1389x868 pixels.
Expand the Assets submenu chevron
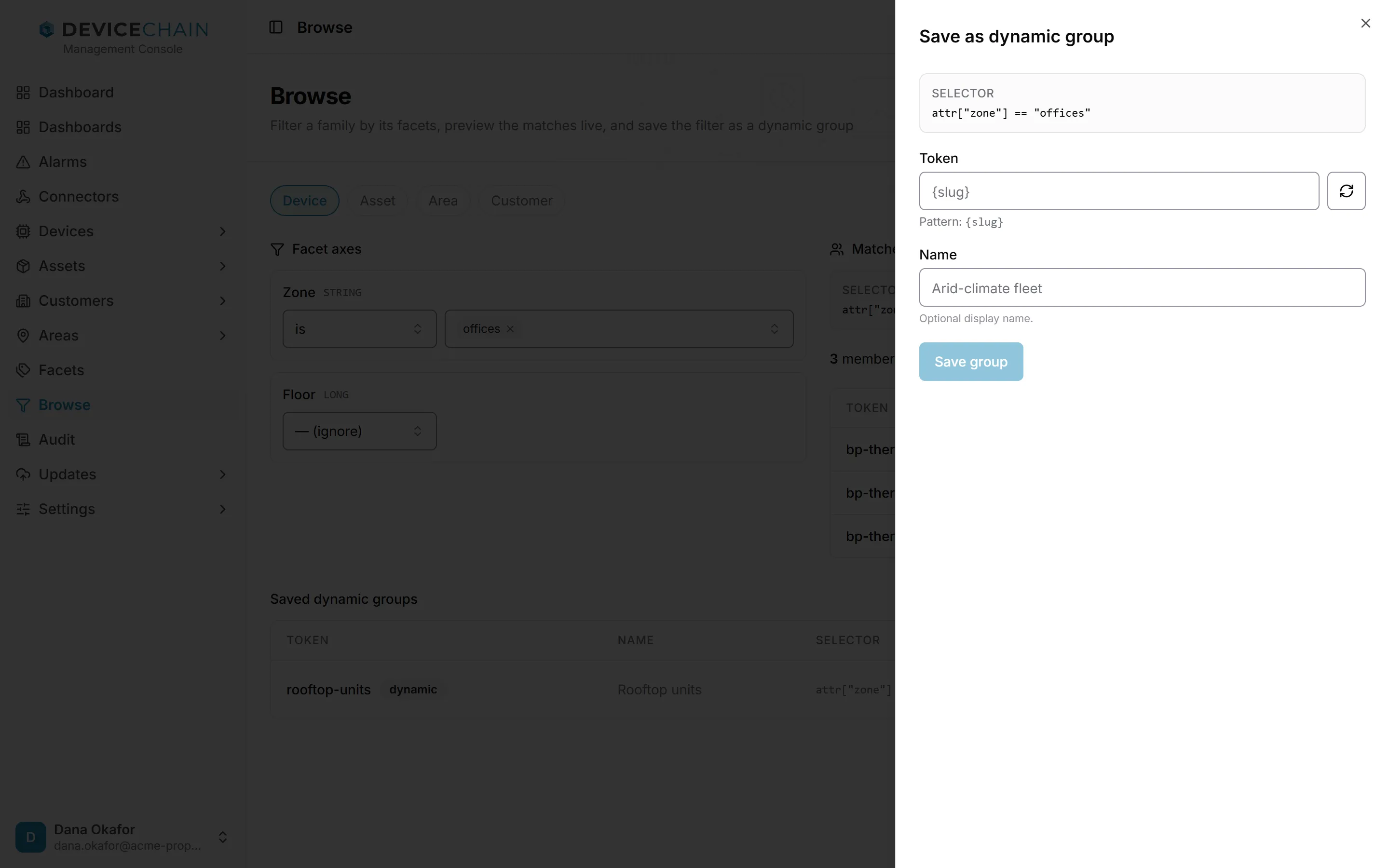(x=223, y=266)
